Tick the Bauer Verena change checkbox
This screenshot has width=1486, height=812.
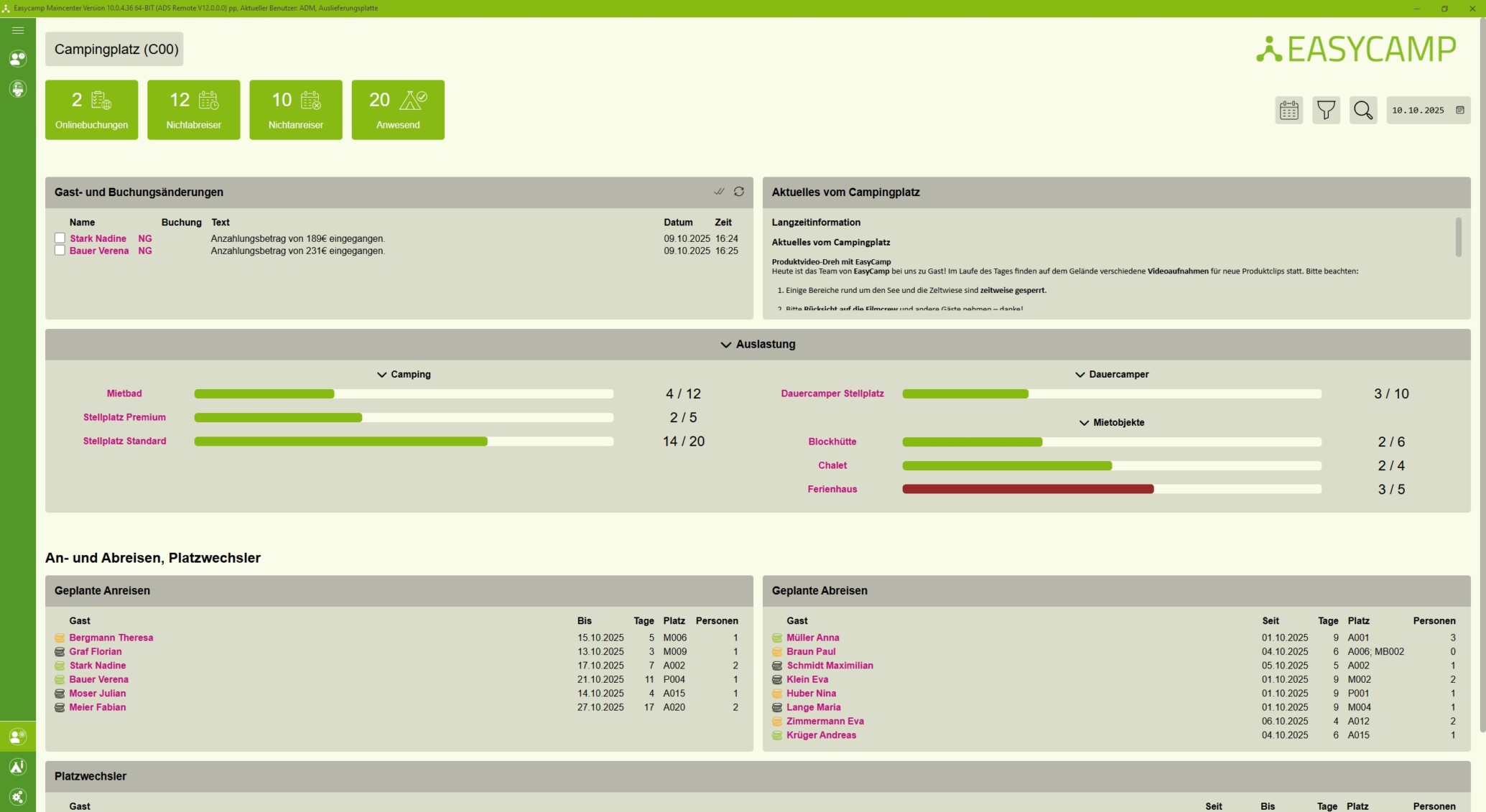pyautogui.click(x=60, y=251)
